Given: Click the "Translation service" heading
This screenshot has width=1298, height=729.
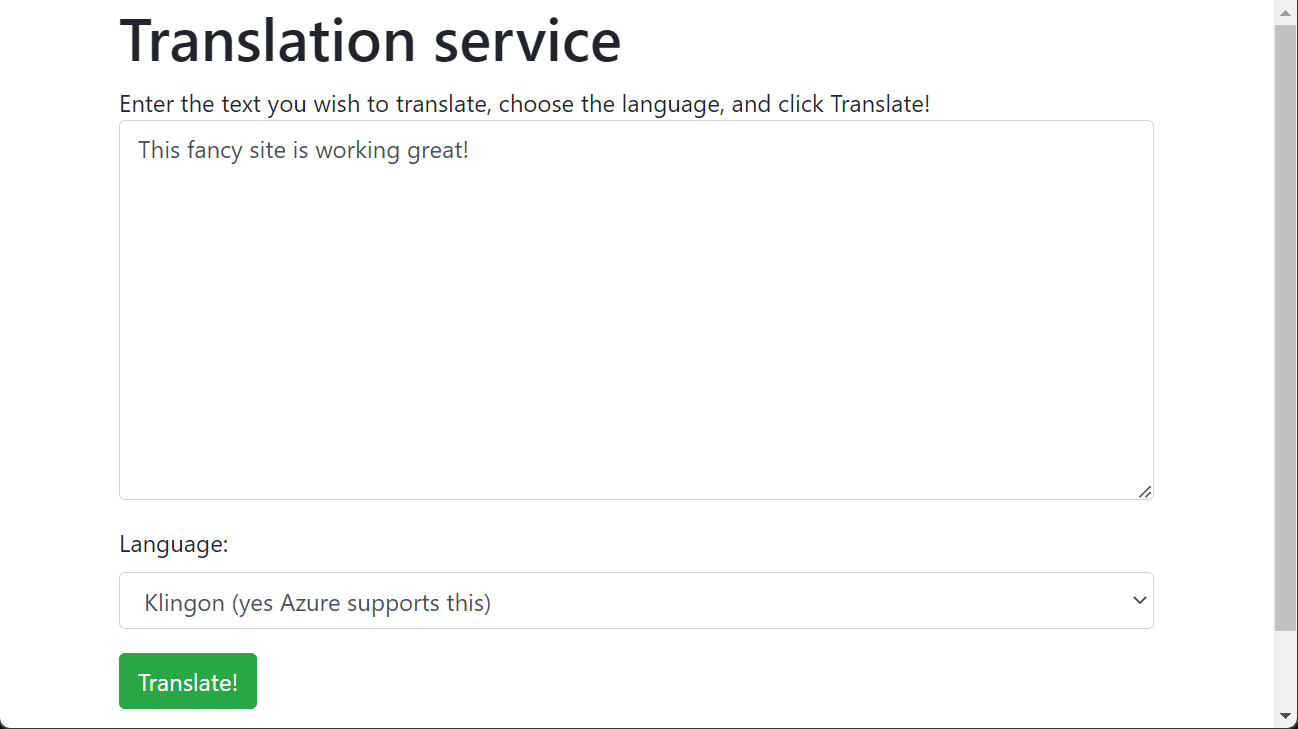Looking at the screenshot, I should point(370,41).
